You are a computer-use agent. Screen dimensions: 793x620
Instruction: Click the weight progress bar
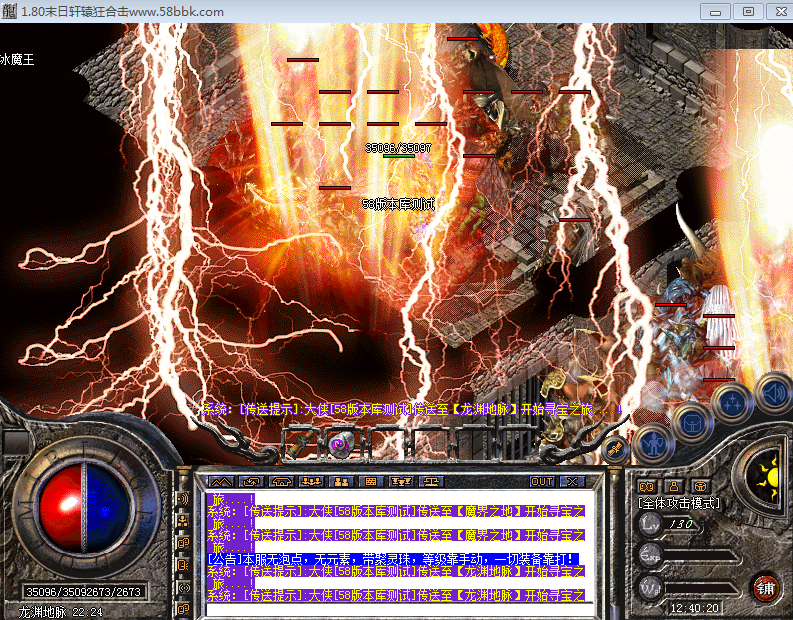701,588
